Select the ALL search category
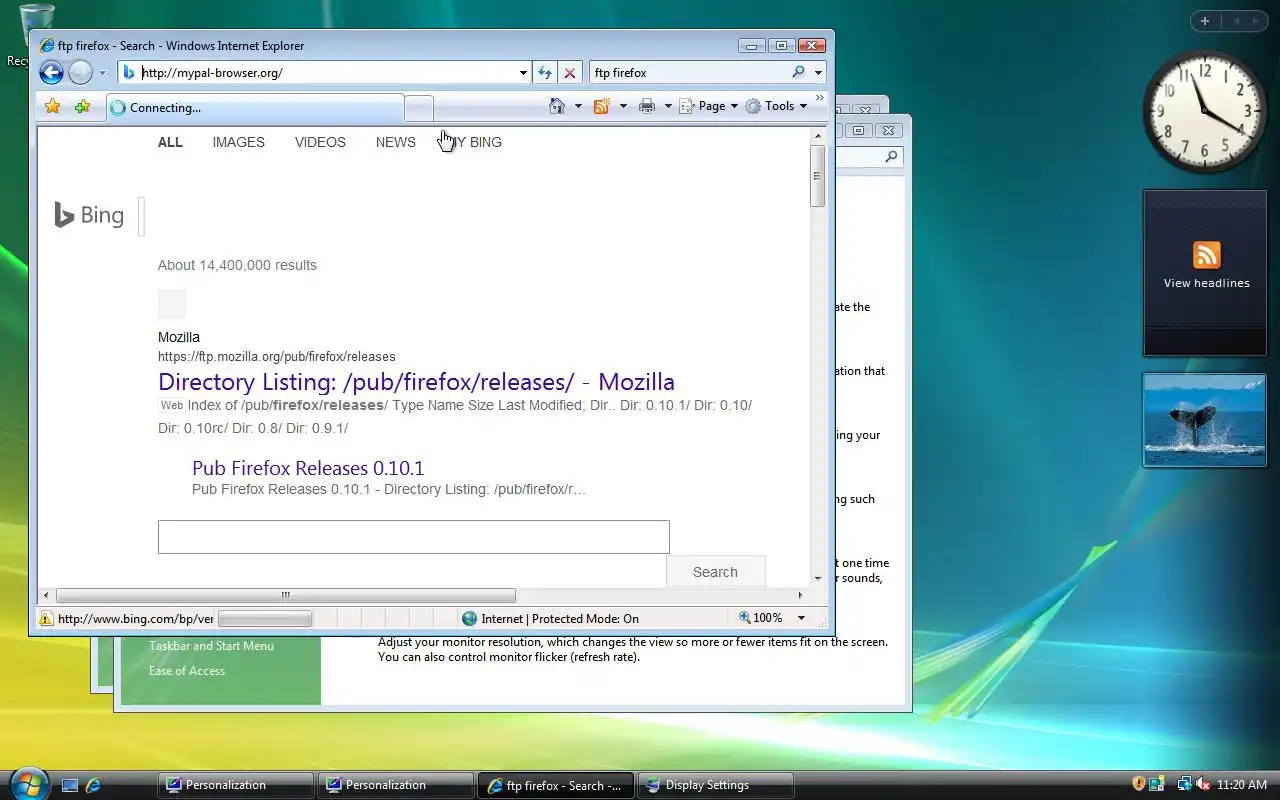The width and height of the screenshot is (1280, 800). tap(170, 142)
